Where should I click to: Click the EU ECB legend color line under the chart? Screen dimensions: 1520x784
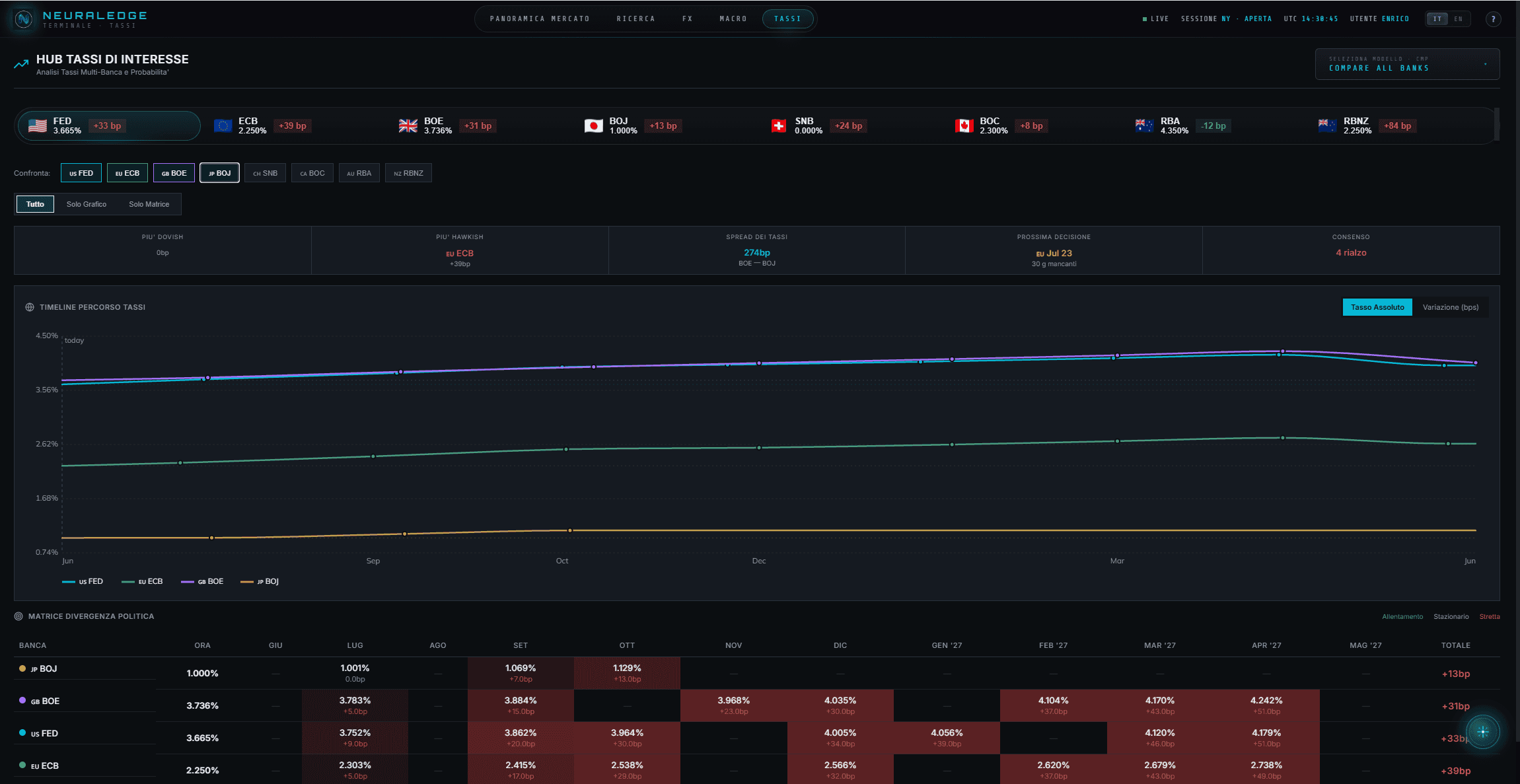pos(128,582)
